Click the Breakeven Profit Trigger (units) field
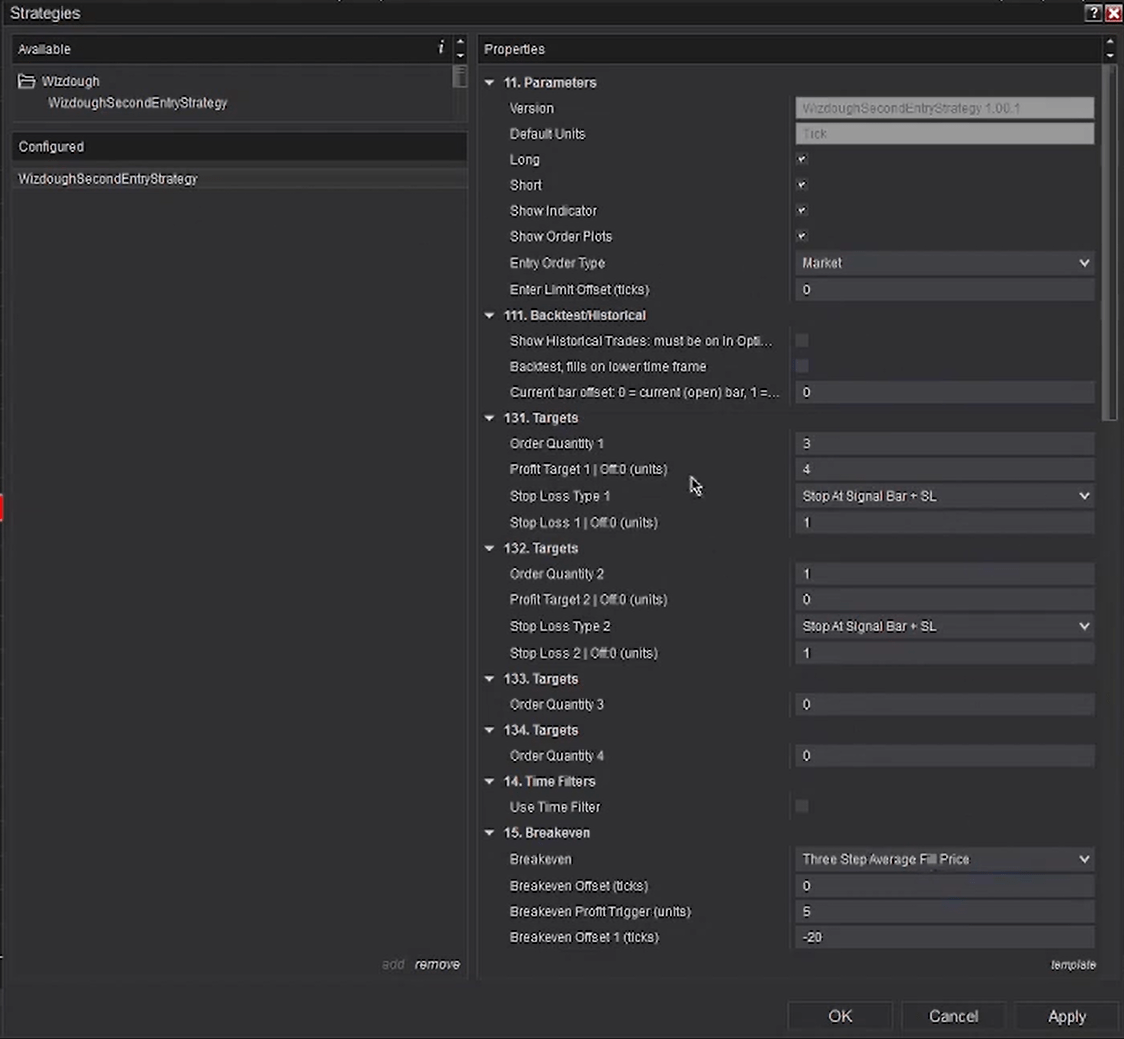Viewport: 1124px width, 1039px height. (945, 912)
